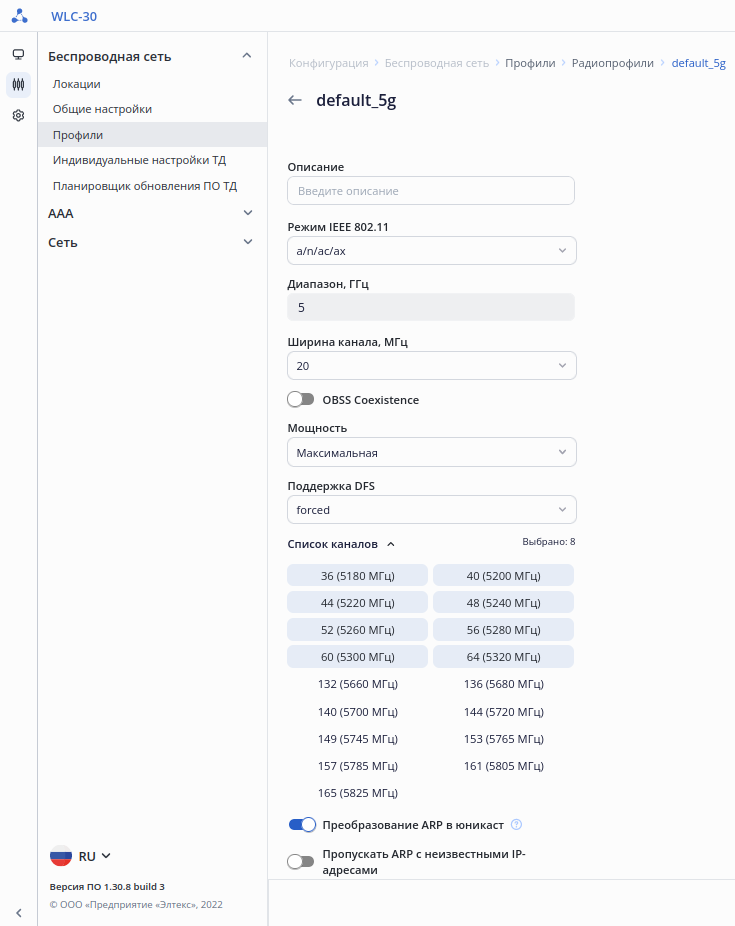Disable the ARP to unicast conversion toggle

(x=302, y=825)
